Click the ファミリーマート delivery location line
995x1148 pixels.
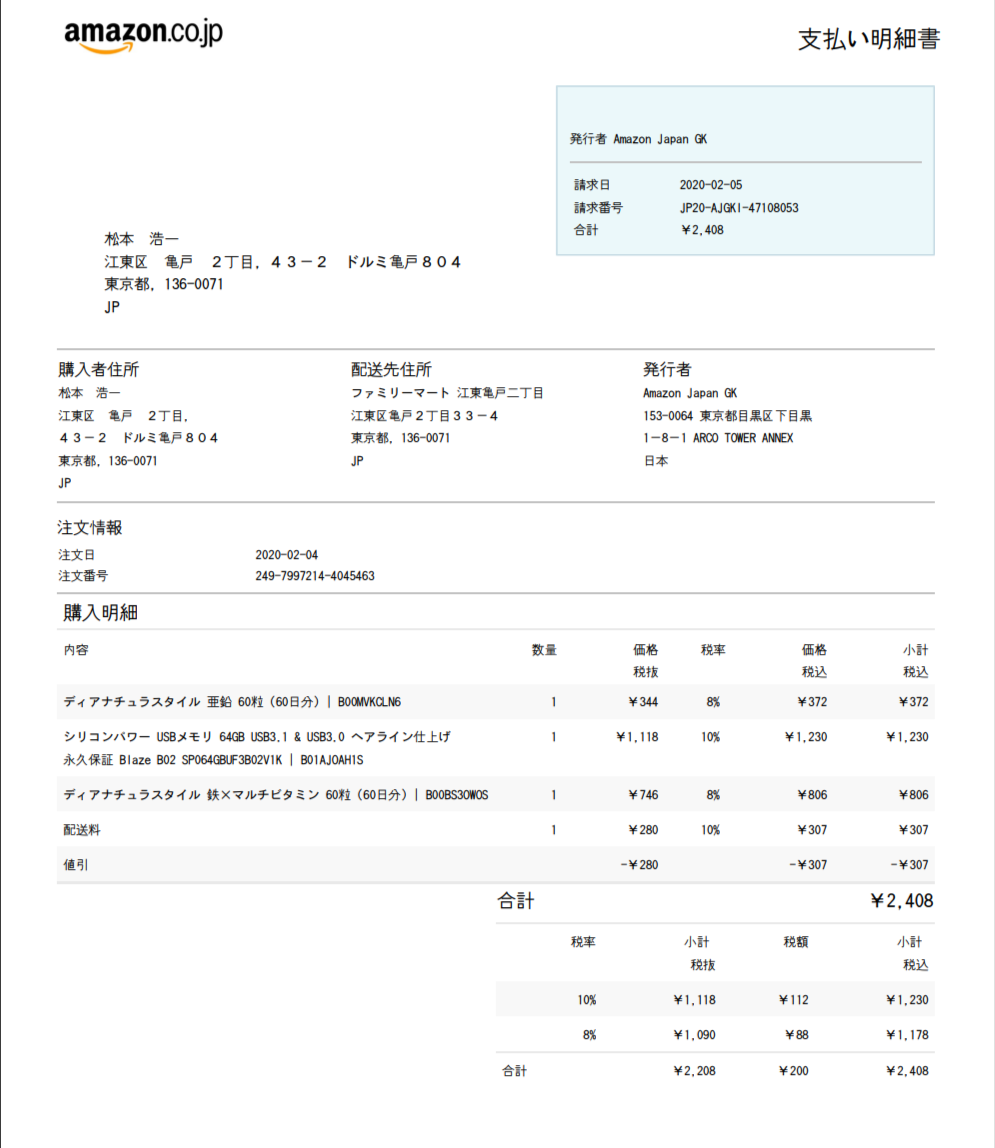(446, 393)
